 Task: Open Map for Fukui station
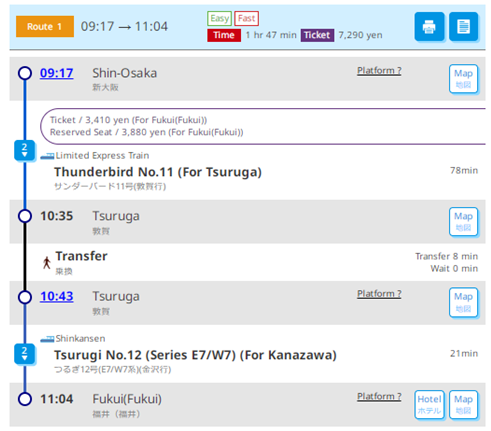[x=463, y=405]
